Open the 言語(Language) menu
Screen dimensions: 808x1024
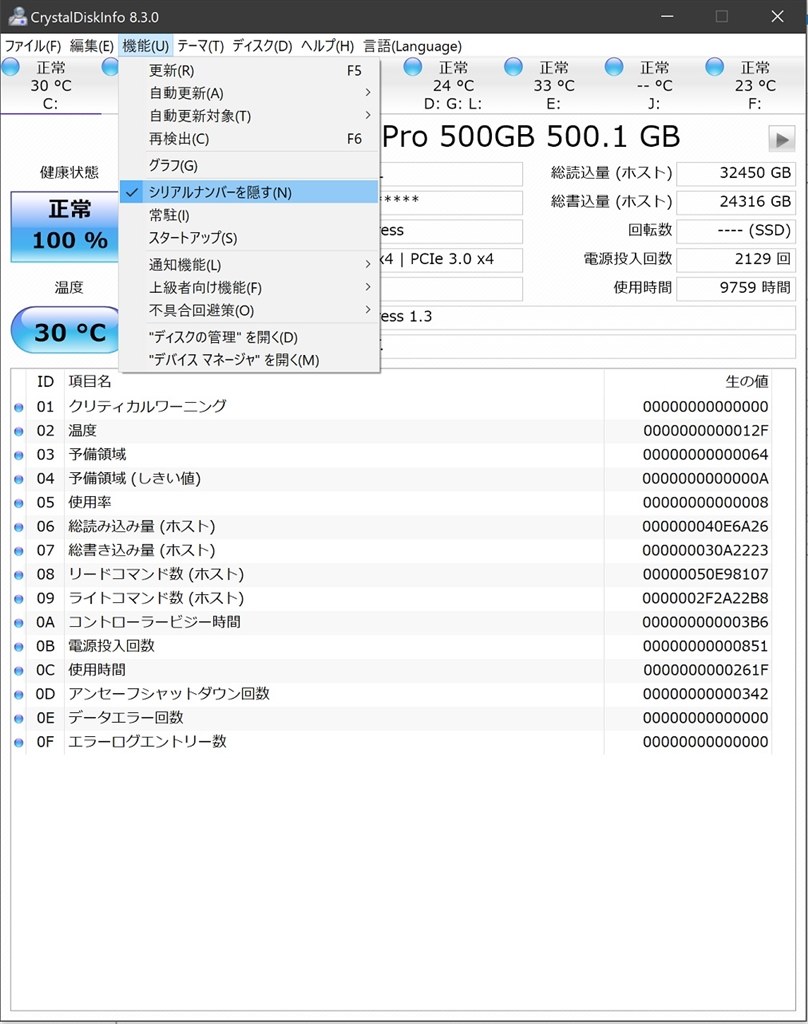coord(412,46)
